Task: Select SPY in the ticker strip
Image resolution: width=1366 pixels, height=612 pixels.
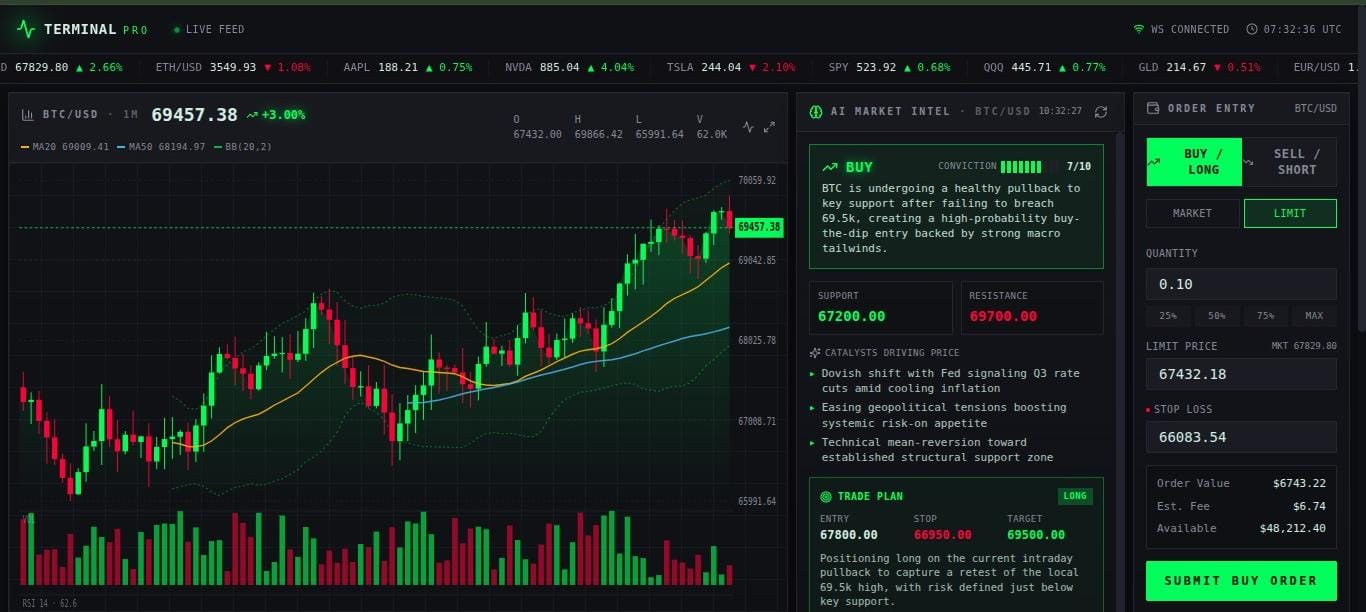Action: (x=890, y=68)
